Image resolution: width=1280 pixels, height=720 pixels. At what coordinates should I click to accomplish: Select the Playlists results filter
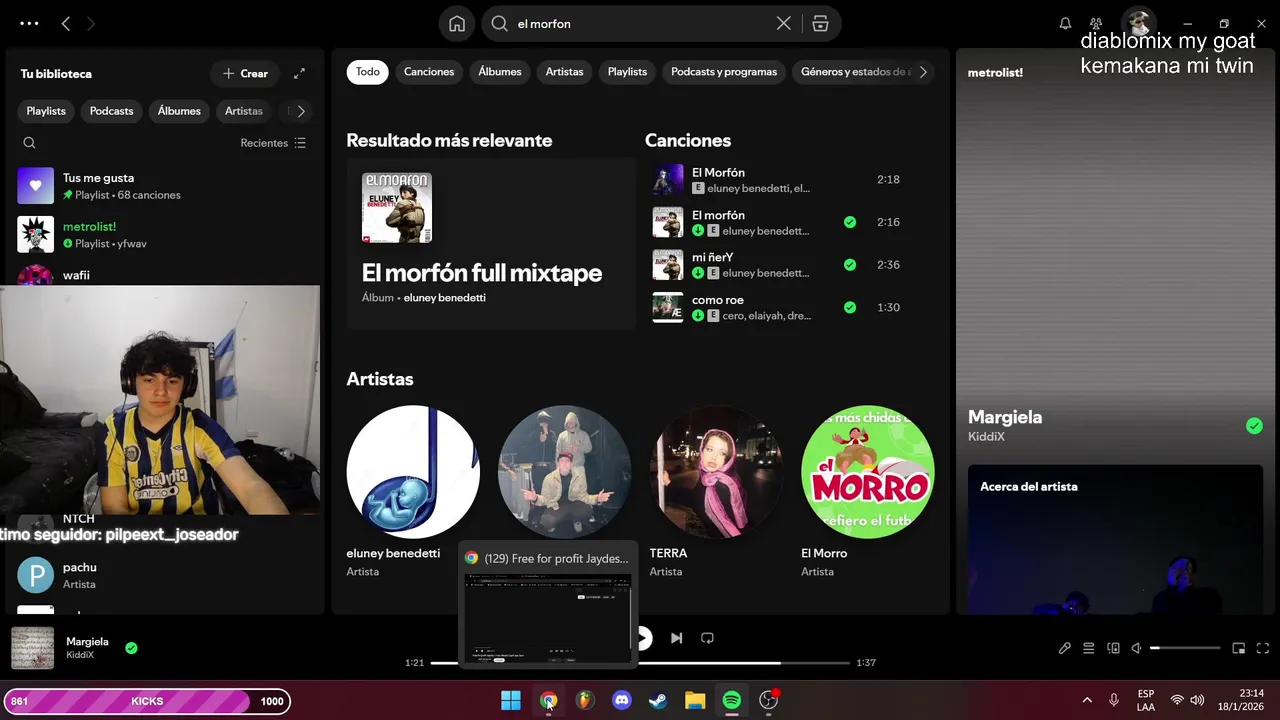click(627, 72)
